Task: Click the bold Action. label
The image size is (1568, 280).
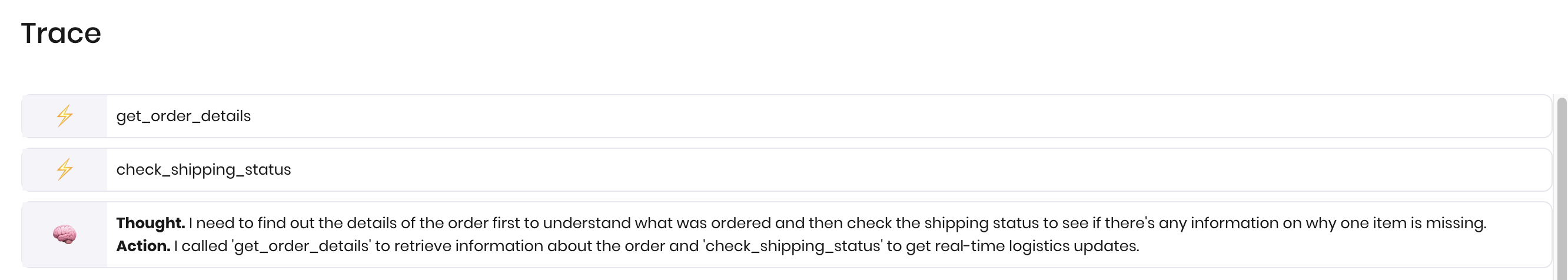Action: click(x=143, y=246)
